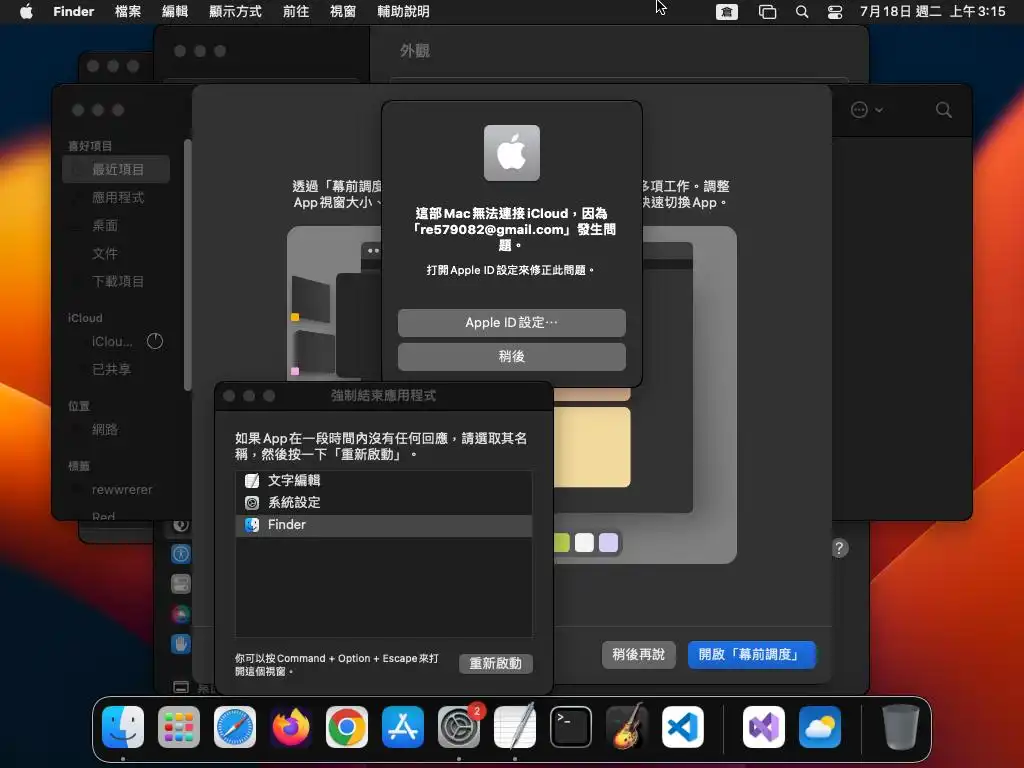Open the 視窗 menu
This screenshot has height=768, width=1024.
(x=343, y=12)
